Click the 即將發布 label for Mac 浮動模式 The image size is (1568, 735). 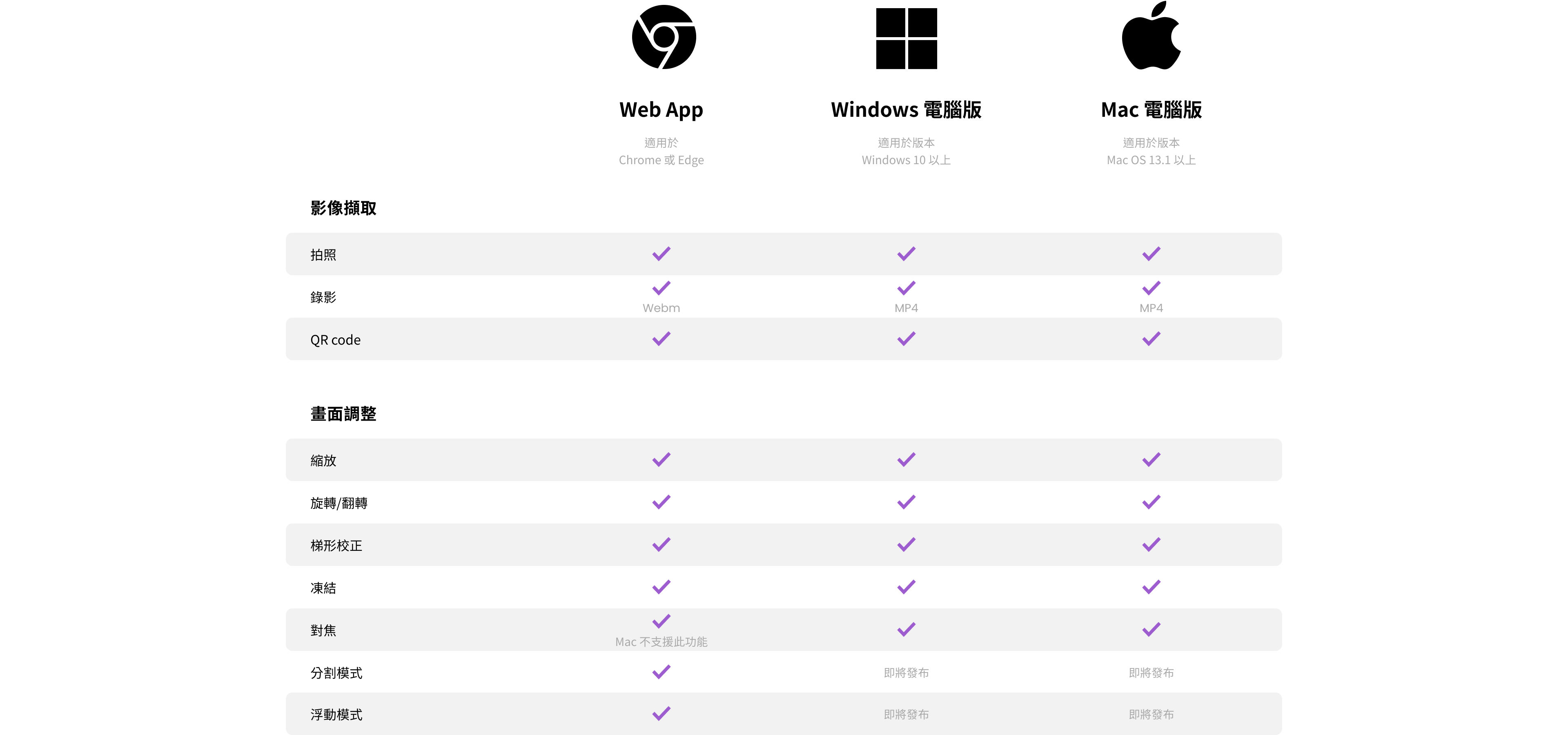(1151, 714)
